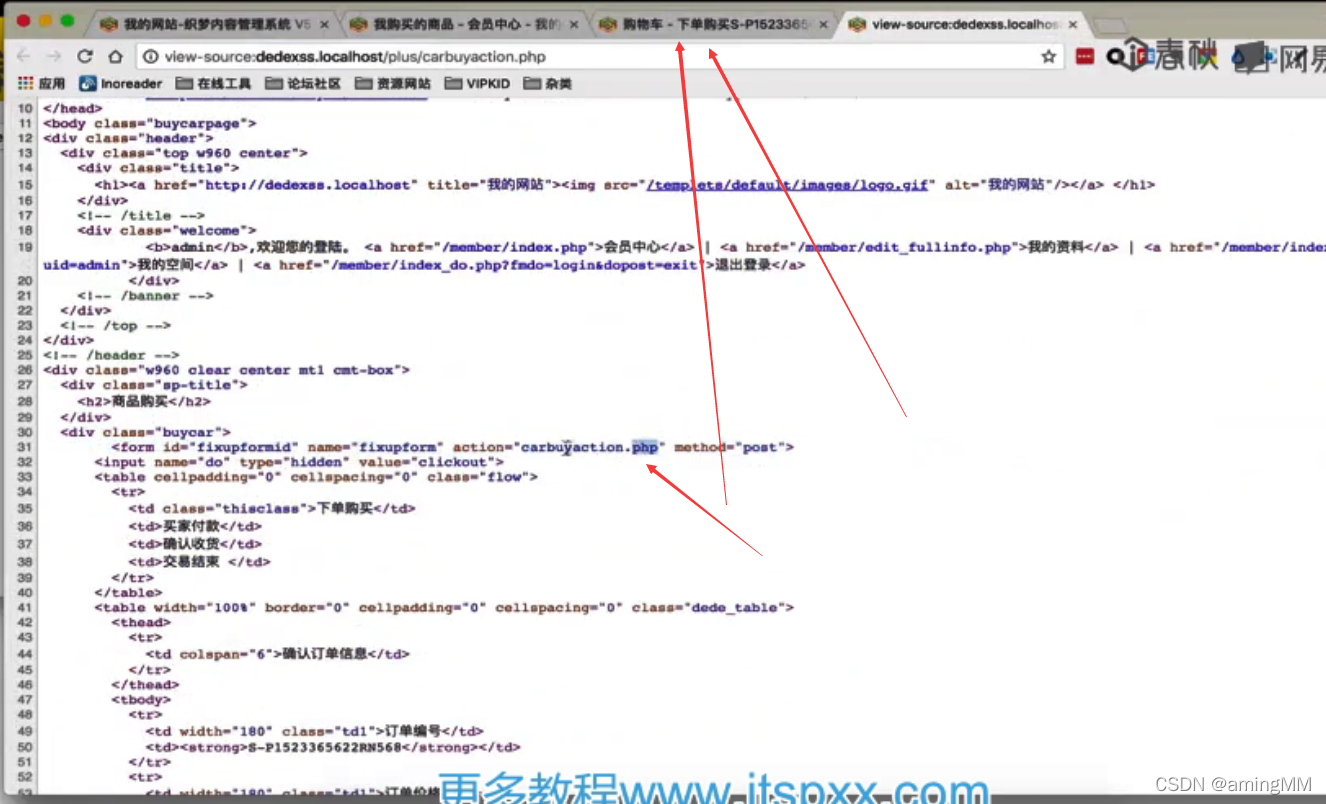Click the 下单购买 table cell source line
Screen dimensions: 1326x804
pos(272,509)
